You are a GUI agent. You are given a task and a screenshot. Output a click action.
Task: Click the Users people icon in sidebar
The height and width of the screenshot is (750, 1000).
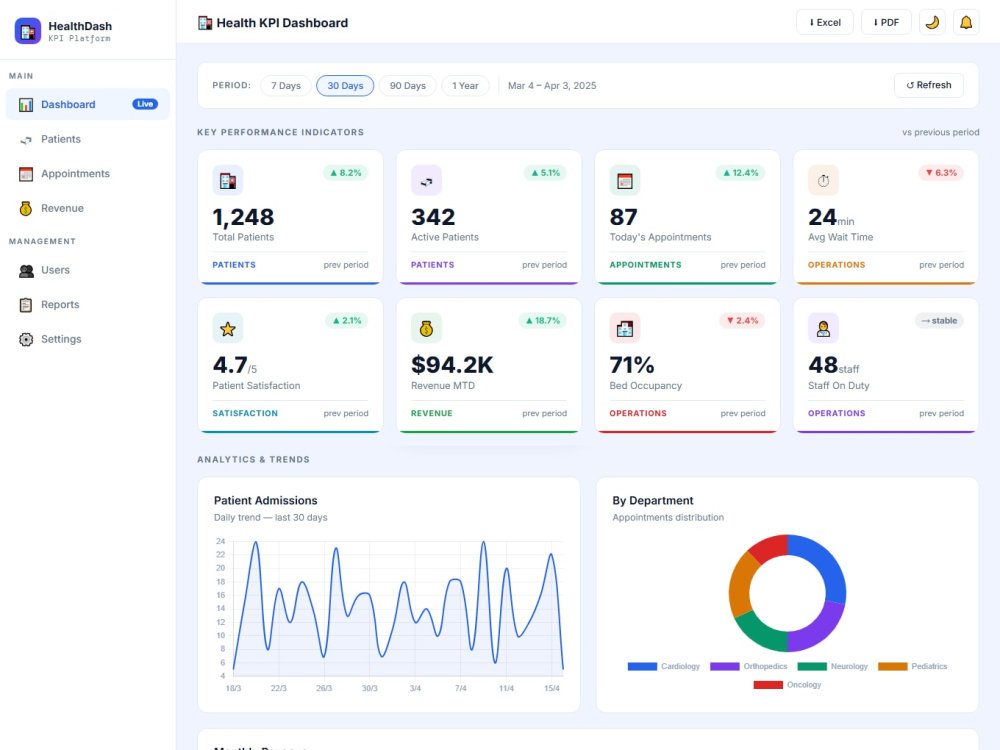pos(26,270)
